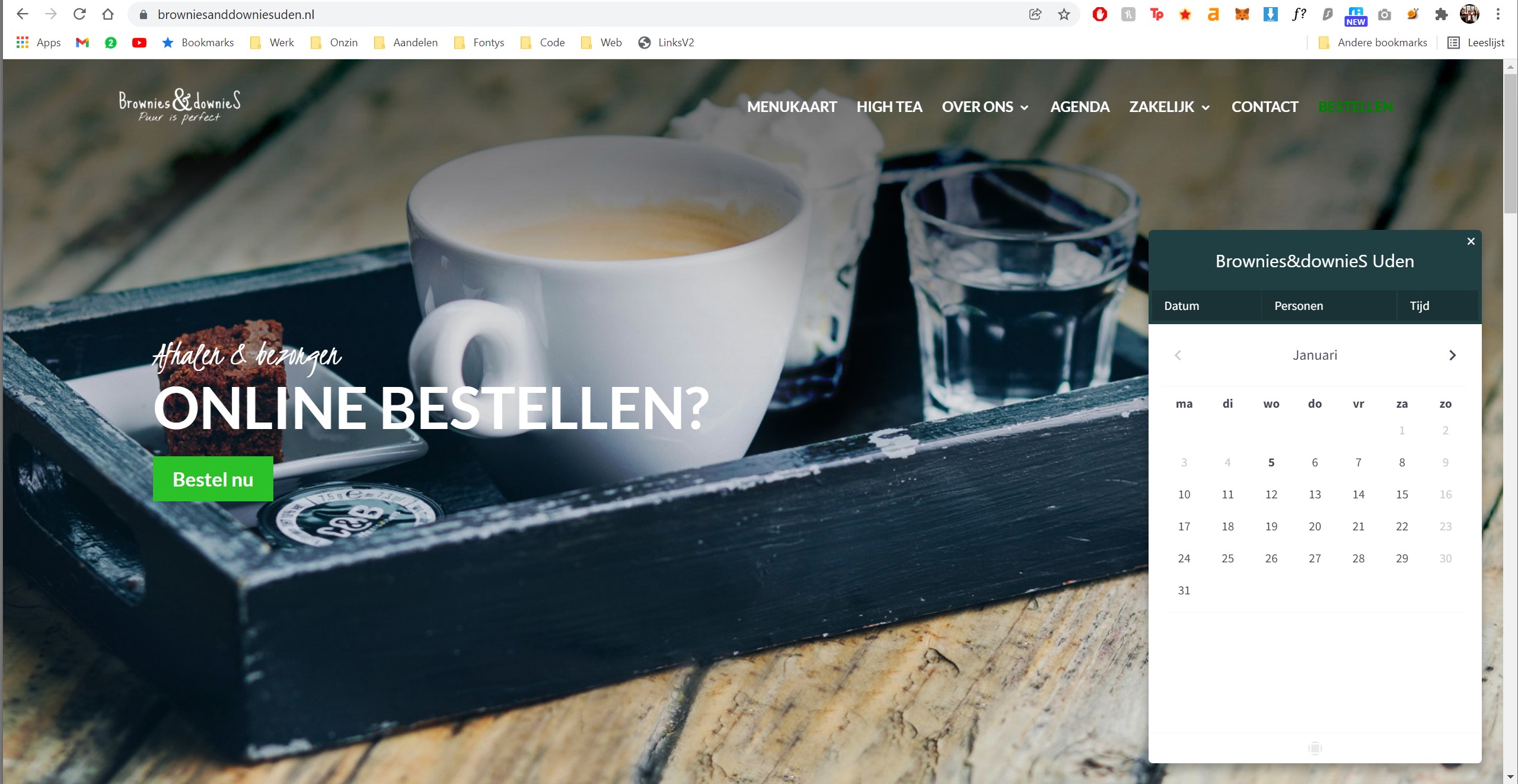Screen dimensions: 1518x784
Task: Expand the OVER ONS dropdown menu
Action: 985,107
